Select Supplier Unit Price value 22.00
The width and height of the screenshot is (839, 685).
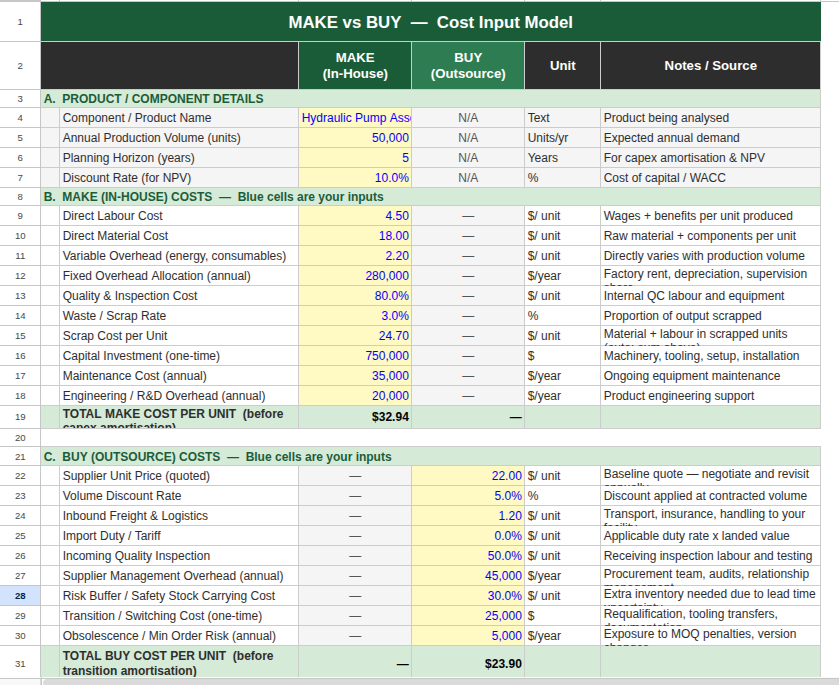[468, 476]
